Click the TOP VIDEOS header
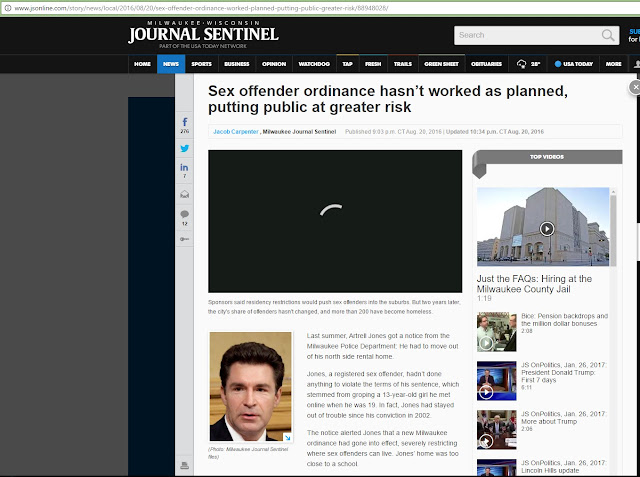Image resolution: width=640 pixels, height=477 pixels. pyautogui.click(x=547, y=157)
